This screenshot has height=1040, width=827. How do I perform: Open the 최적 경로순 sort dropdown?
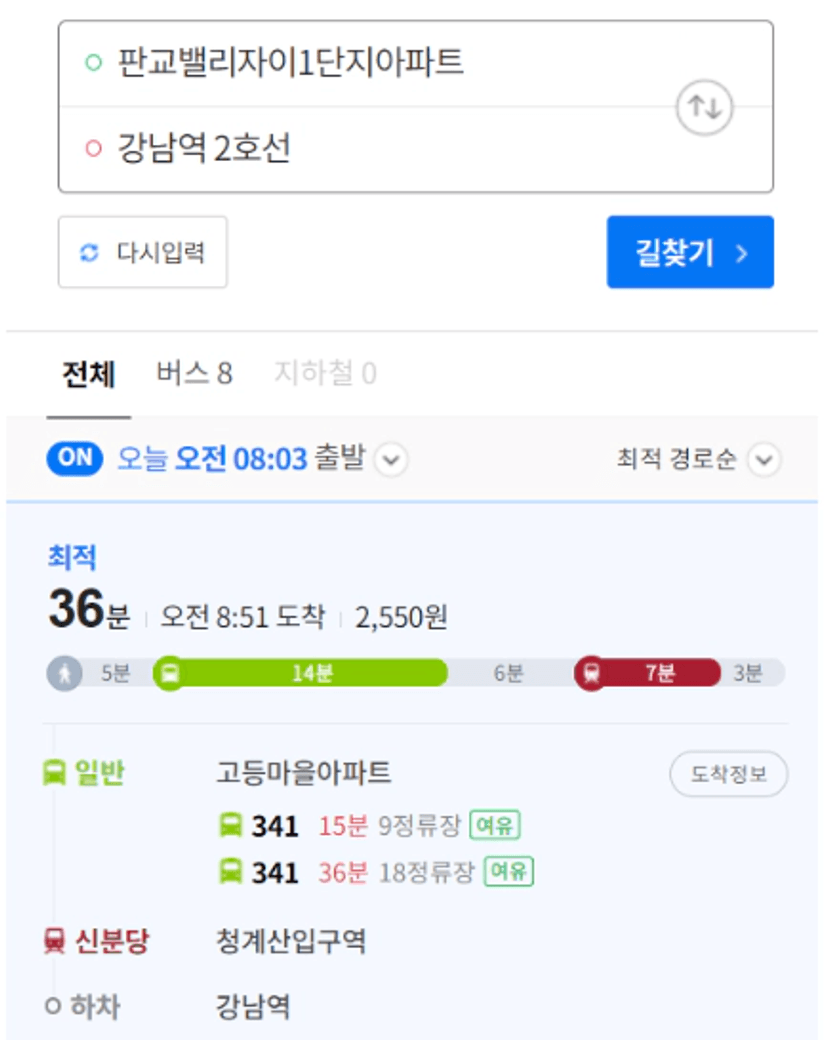pos(764,460)
